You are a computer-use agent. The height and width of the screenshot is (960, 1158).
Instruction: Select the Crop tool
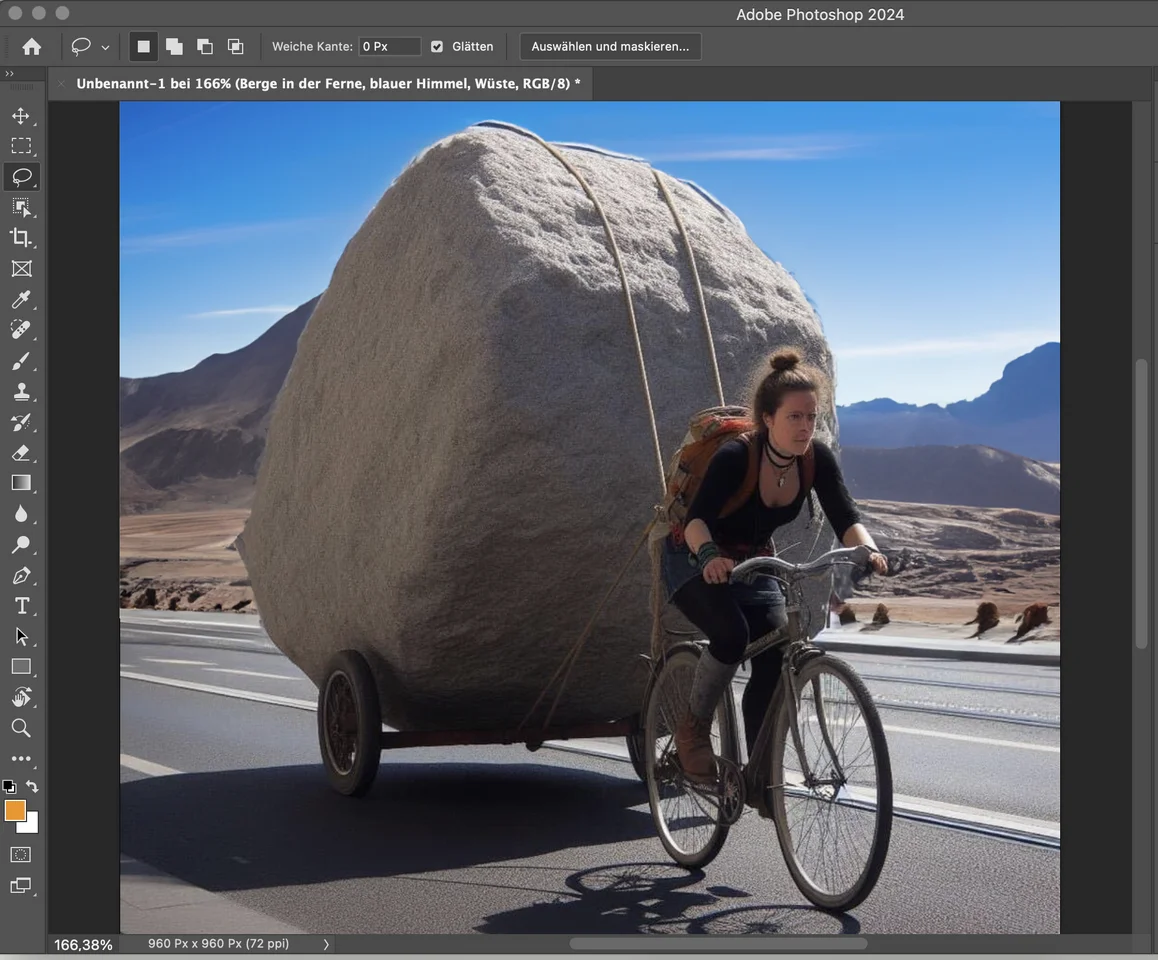(21, 238)
